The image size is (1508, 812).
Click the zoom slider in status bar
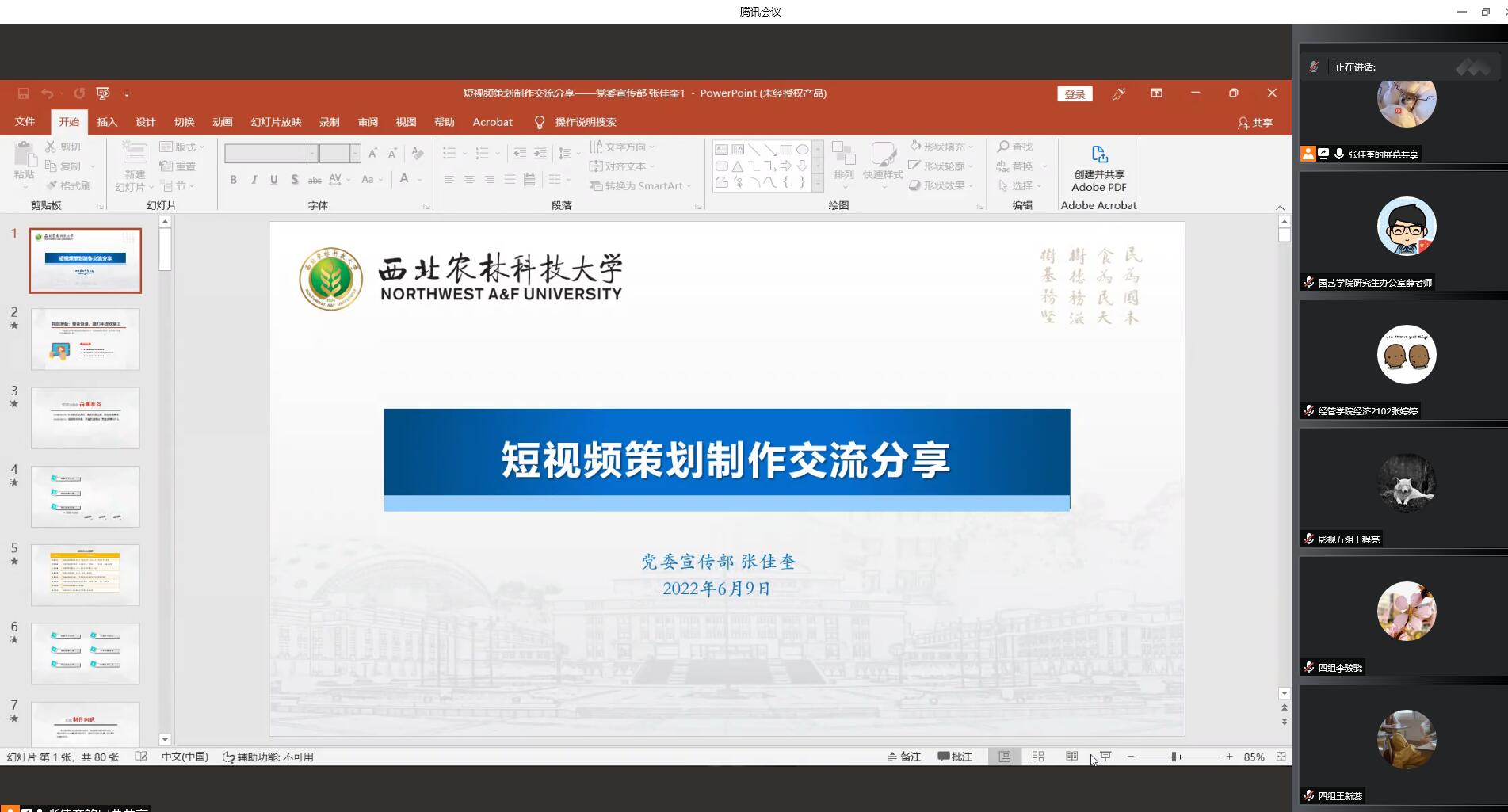1178,757
